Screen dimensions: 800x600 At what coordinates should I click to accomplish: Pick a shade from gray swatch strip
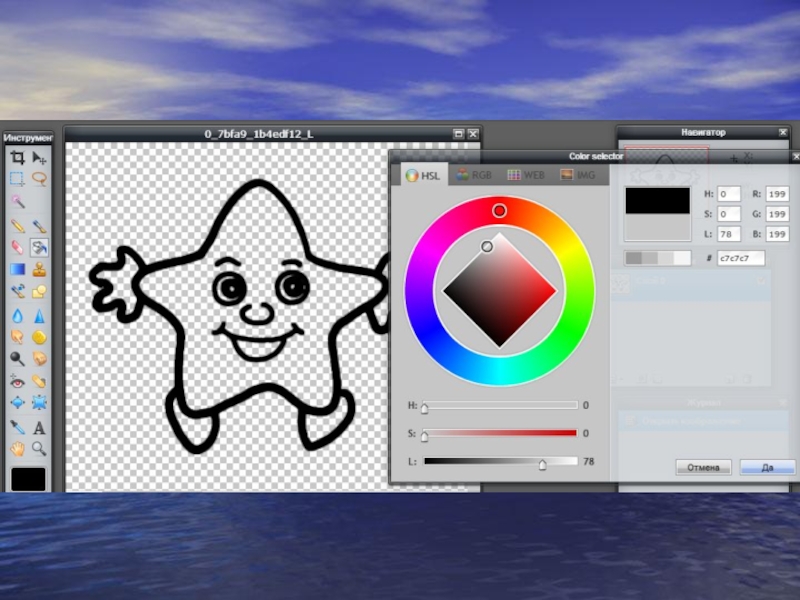(658, 258)
